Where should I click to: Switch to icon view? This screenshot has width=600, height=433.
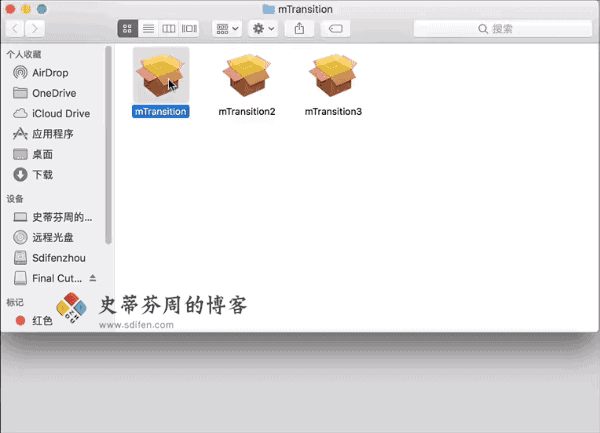[x=127, y=29]
